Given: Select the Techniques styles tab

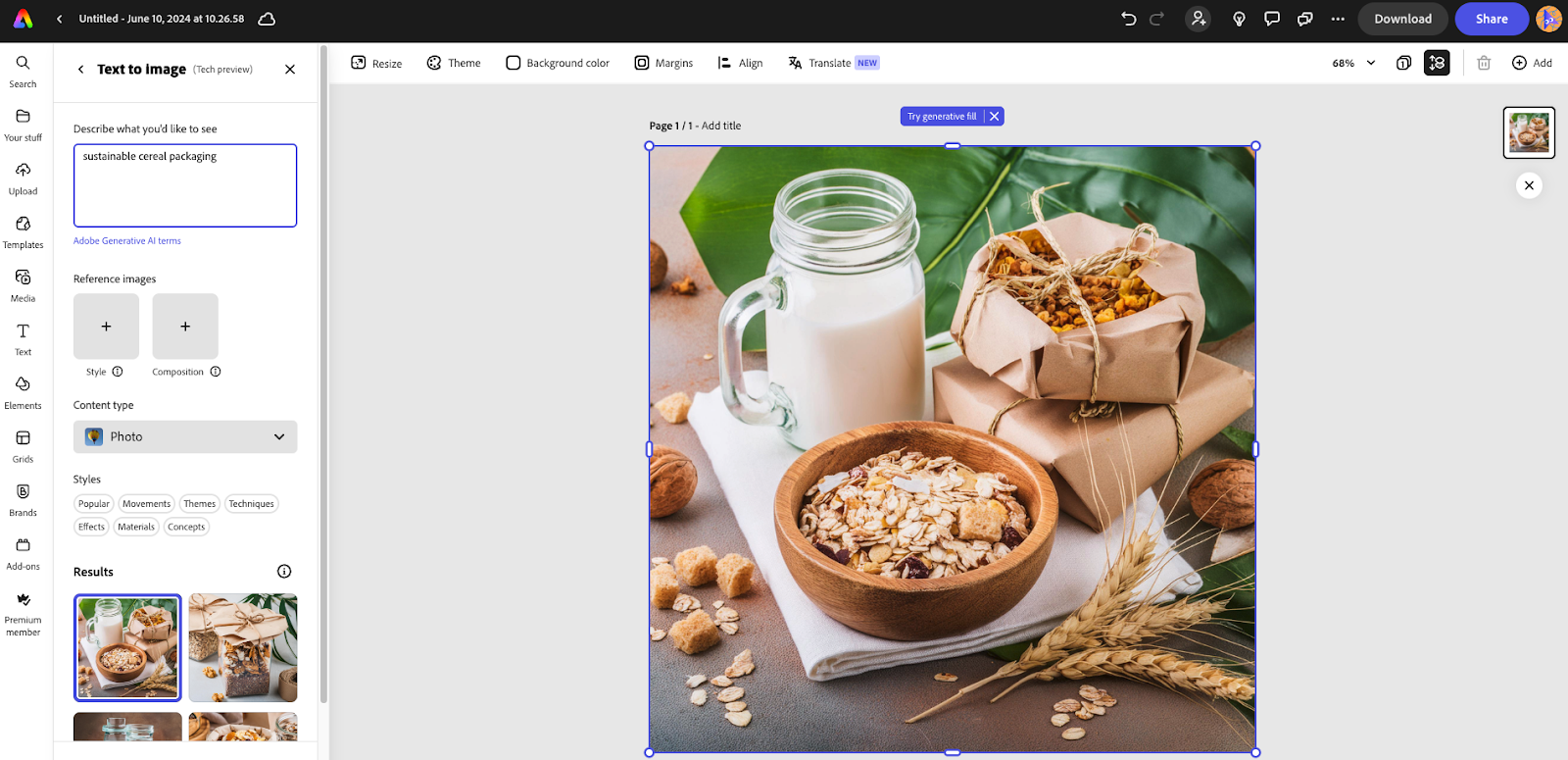Looking at the screenshot, I should [x=252, y=504].
